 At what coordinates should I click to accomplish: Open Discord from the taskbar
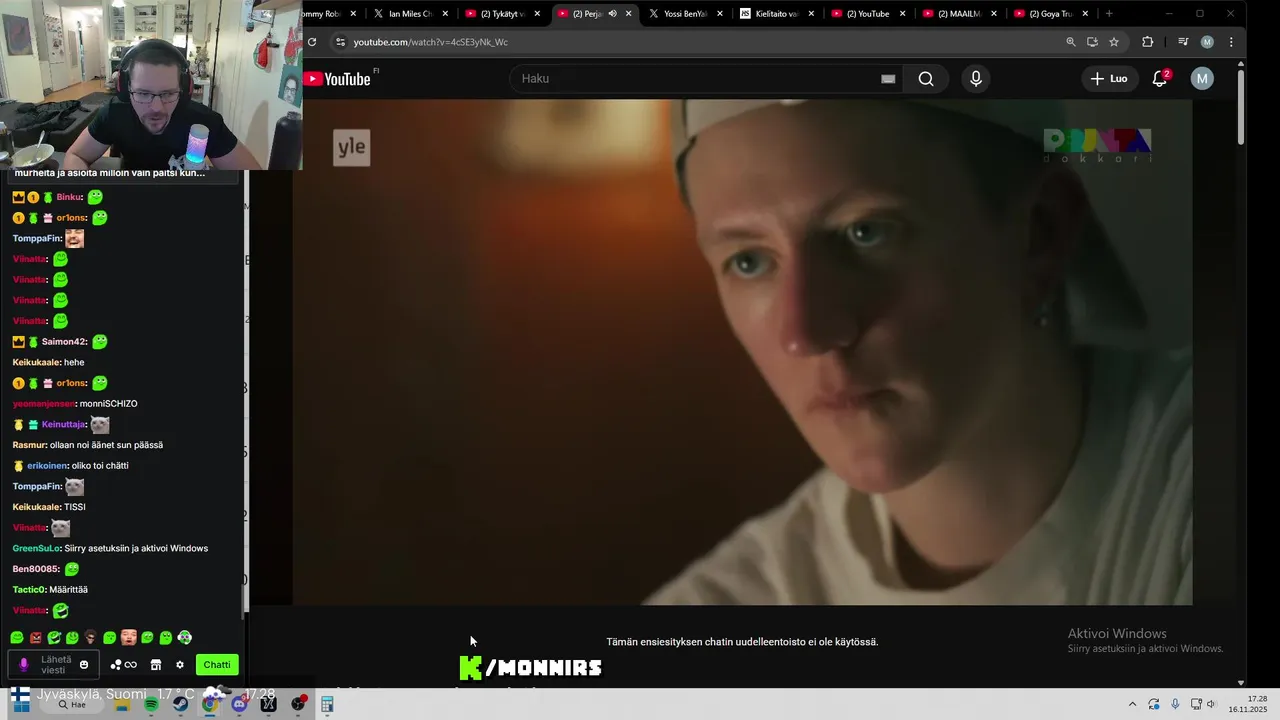239,704
